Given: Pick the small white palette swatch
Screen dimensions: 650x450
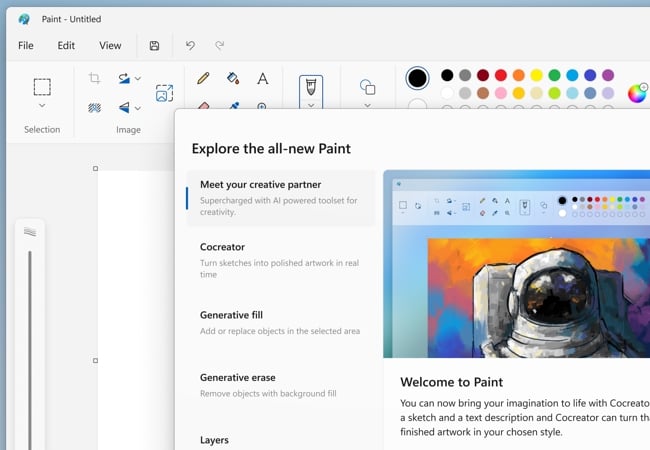Looking at the screenshot, I should [x=447, y=93].
